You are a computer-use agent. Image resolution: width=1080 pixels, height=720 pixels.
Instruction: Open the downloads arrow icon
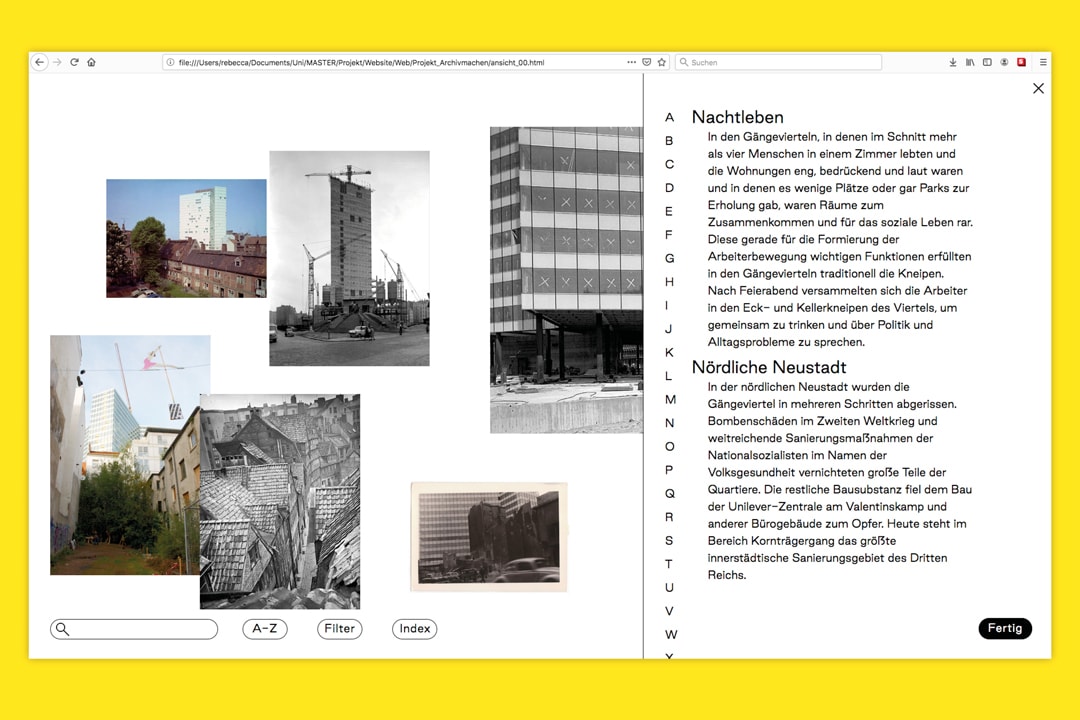tap(953, 62)
